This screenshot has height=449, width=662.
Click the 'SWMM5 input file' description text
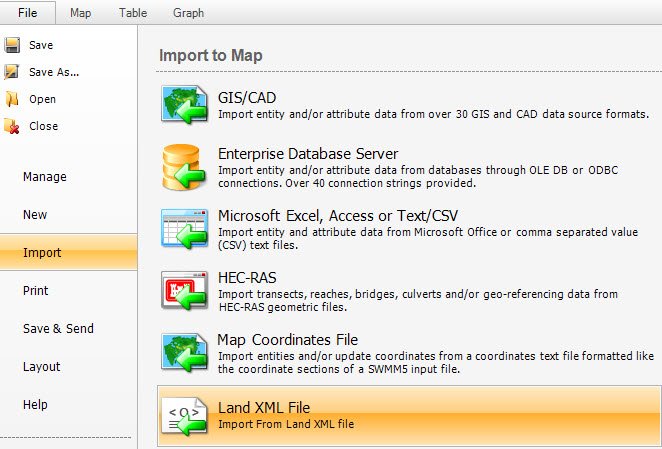point(414,369)
